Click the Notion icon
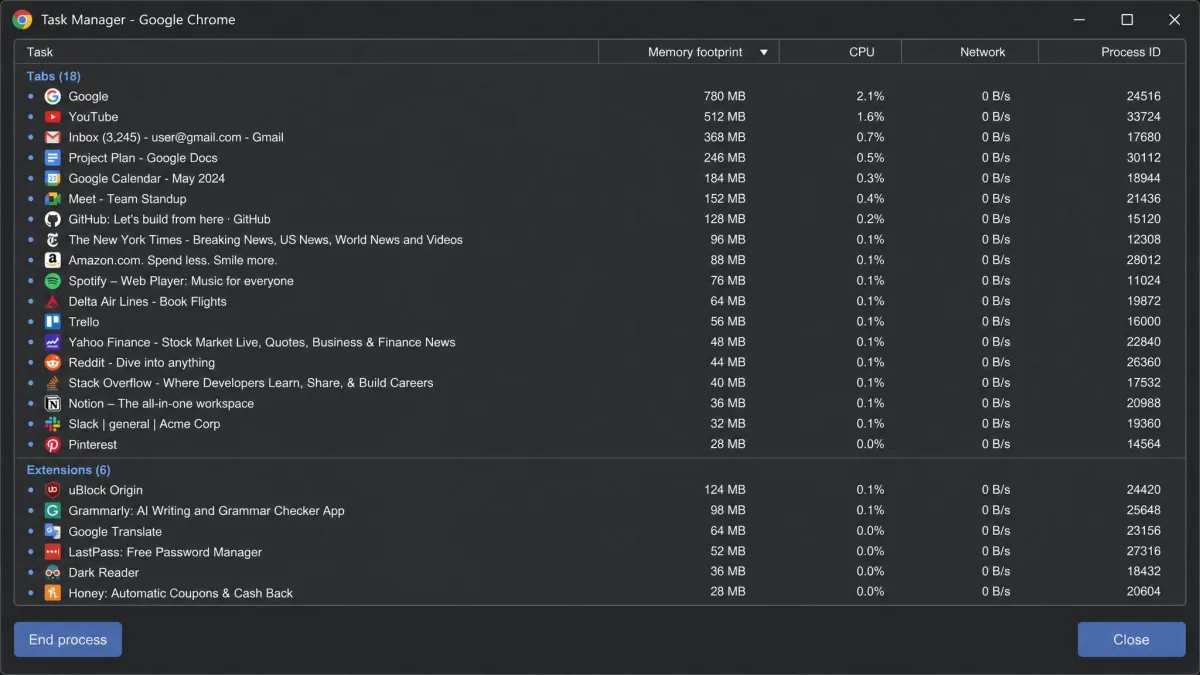The image size is (1200, 675). (53, 404)
